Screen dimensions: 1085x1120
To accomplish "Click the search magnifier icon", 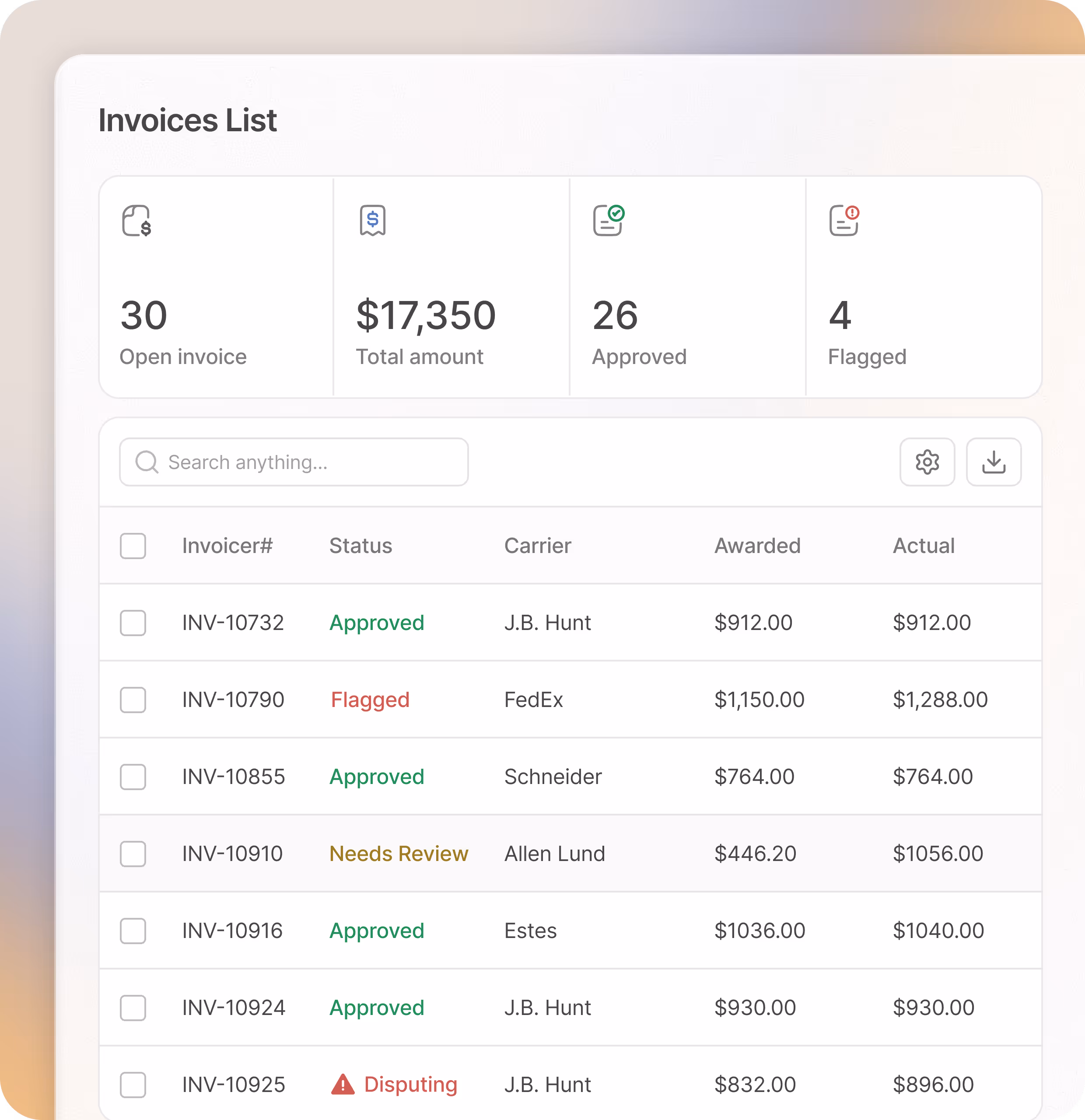I will [147, 462].
